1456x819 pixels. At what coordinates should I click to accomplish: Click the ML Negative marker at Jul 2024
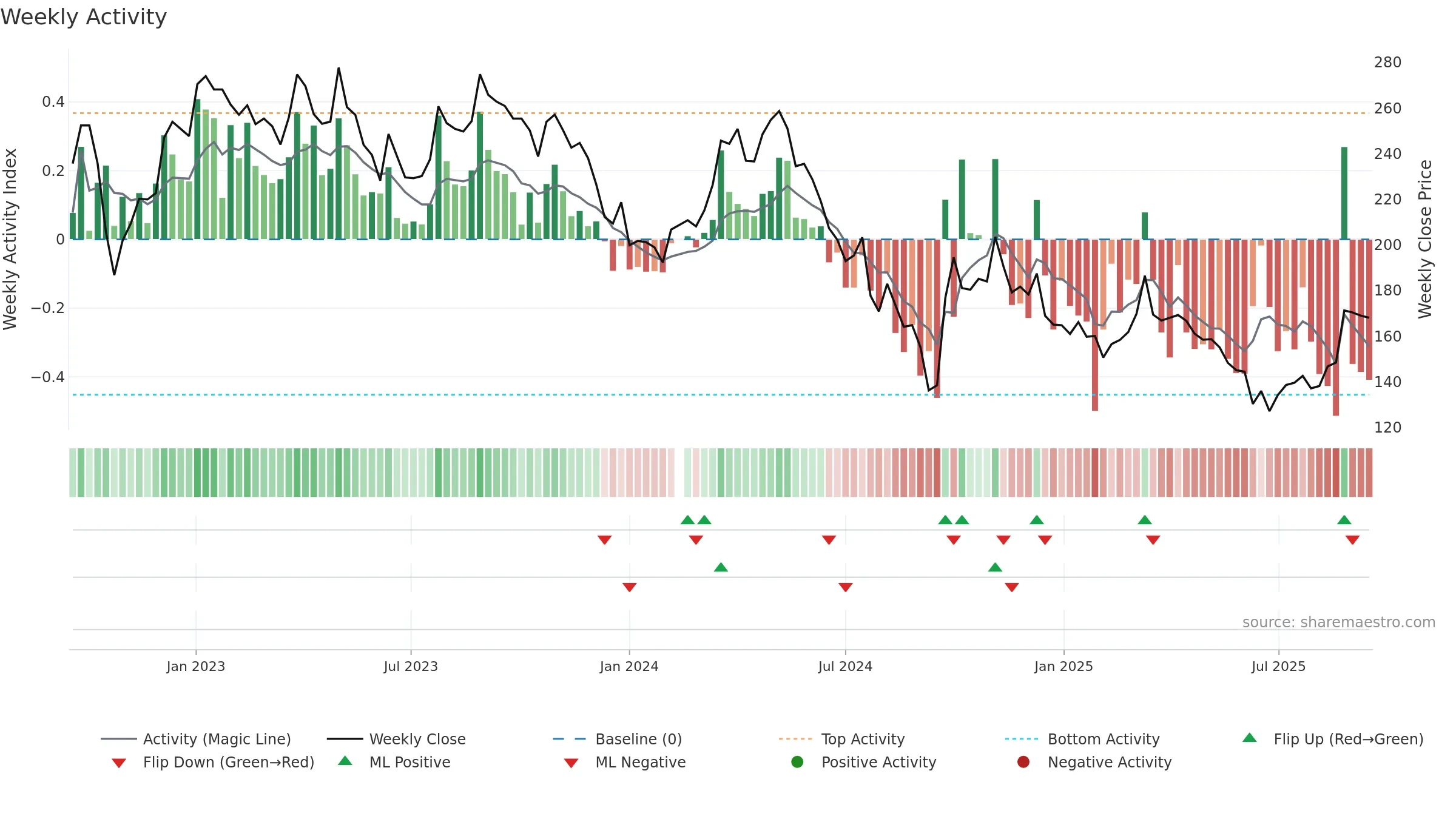845,587
